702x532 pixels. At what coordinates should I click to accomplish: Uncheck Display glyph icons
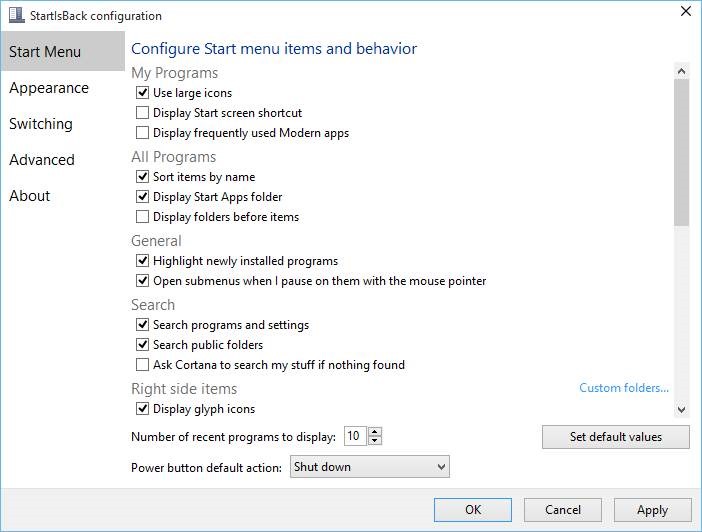[x=142, y=409]
